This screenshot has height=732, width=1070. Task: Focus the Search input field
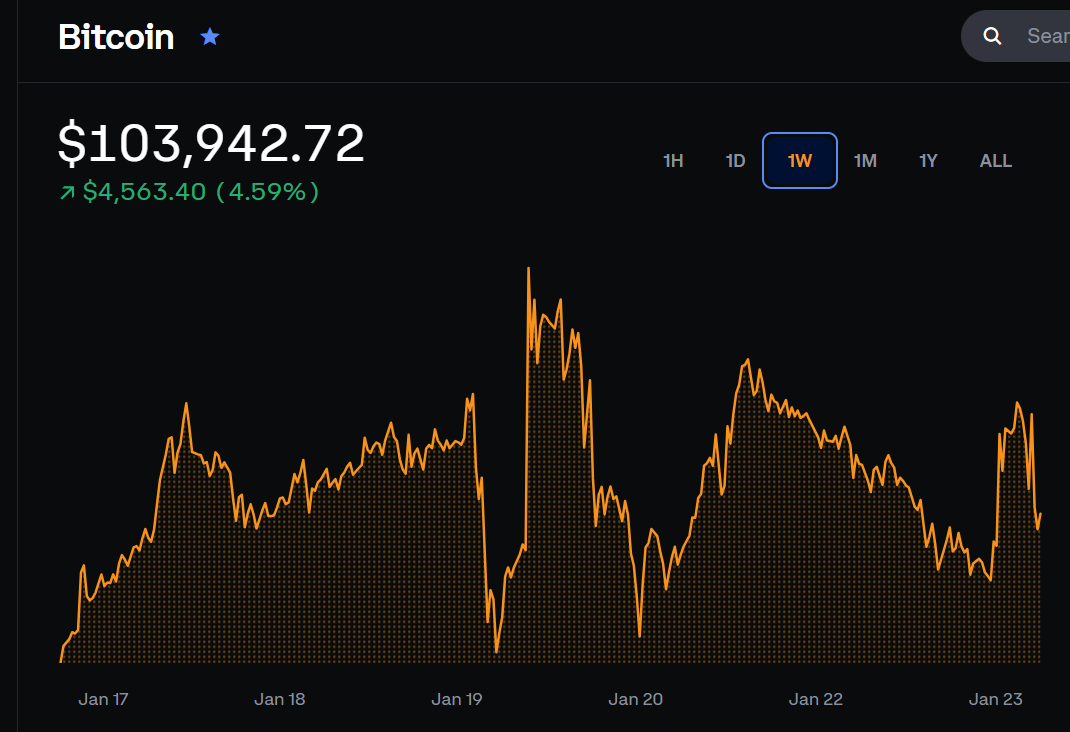tap(1015, 36)
